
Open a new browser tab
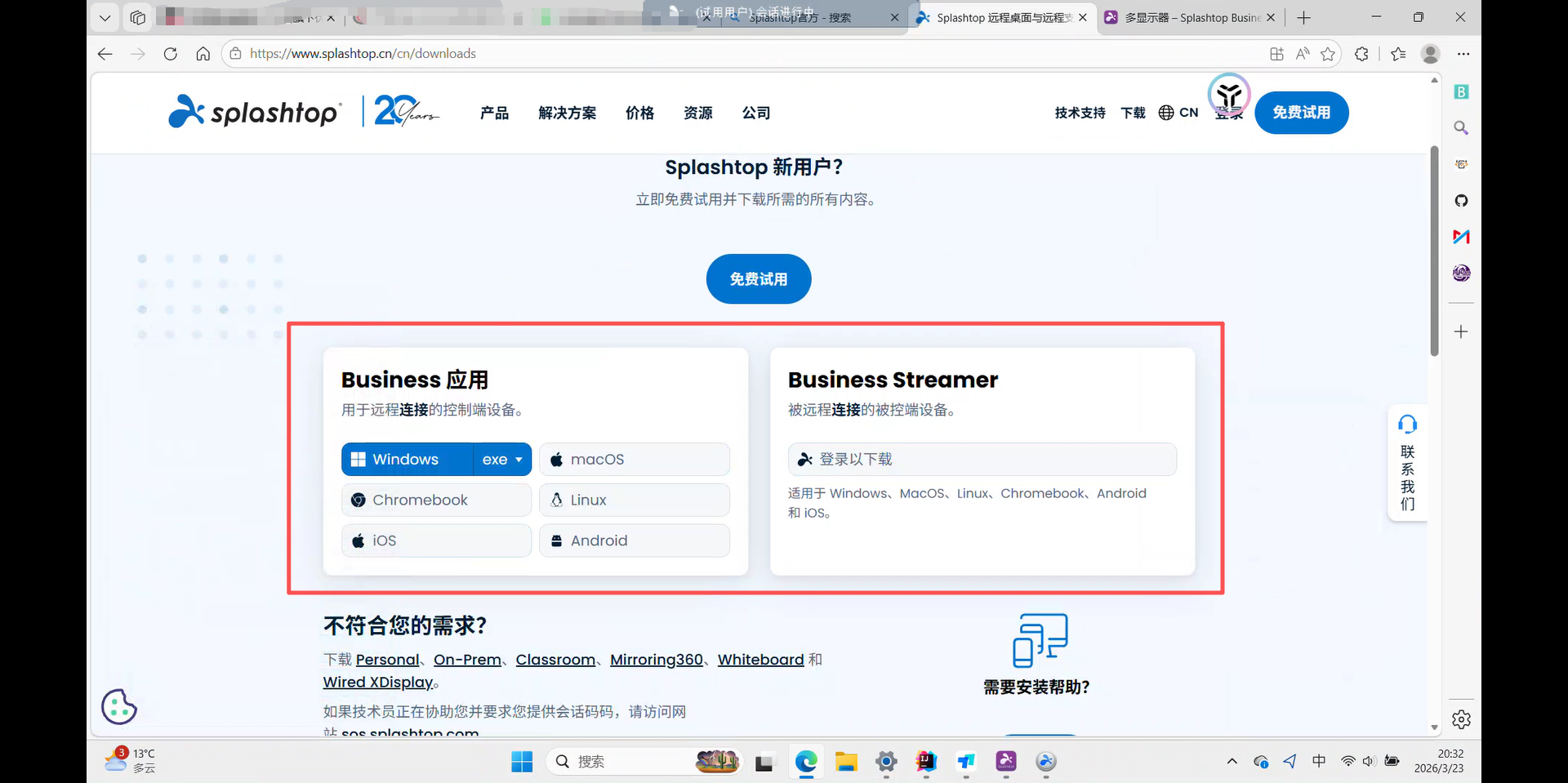[1303, 17]
